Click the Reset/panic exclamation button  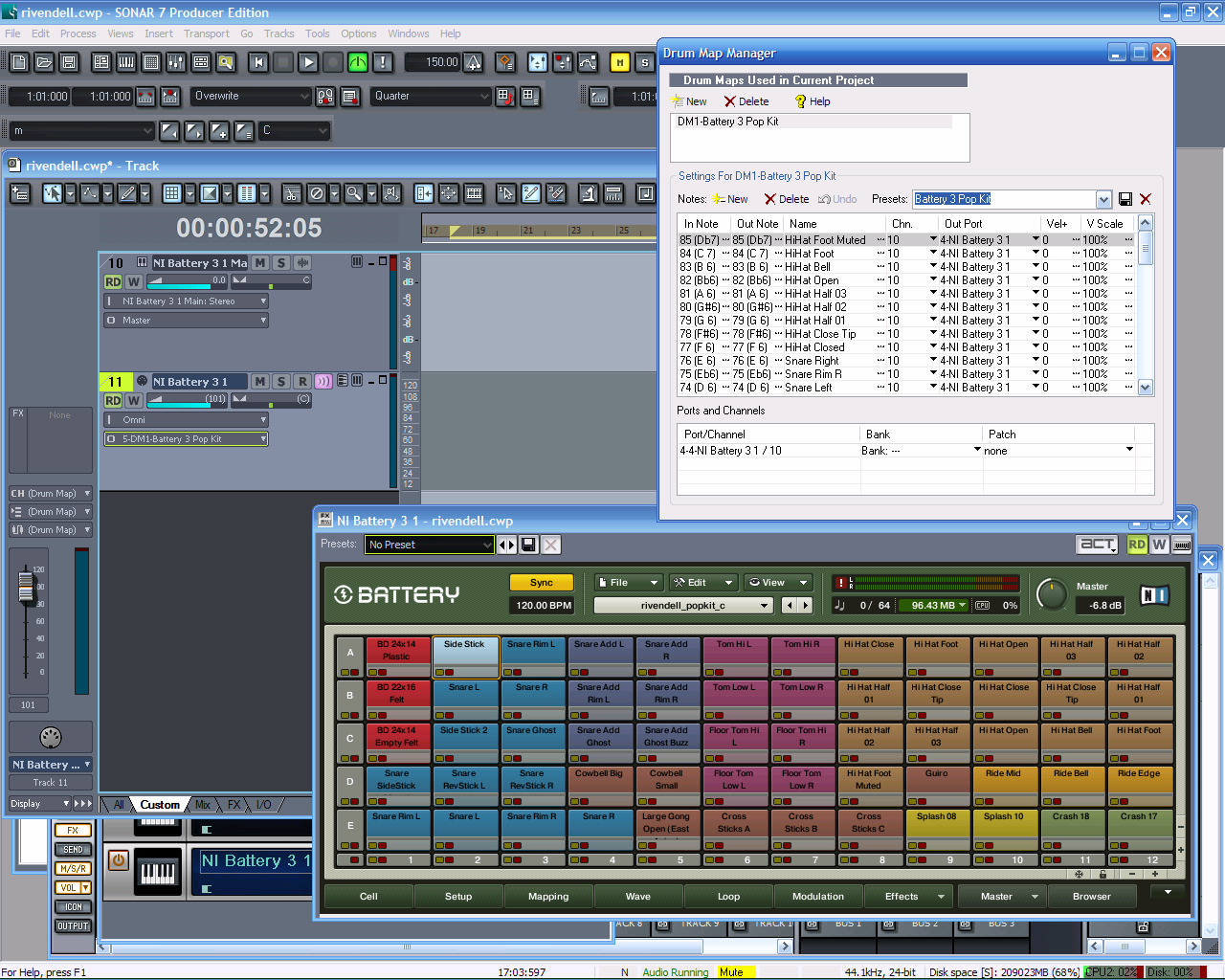383,62
